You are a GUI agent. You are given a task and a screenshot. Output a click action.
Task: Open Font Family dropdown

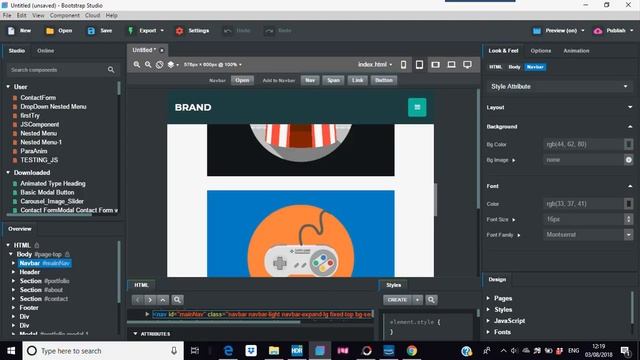[x=629, y=235]
